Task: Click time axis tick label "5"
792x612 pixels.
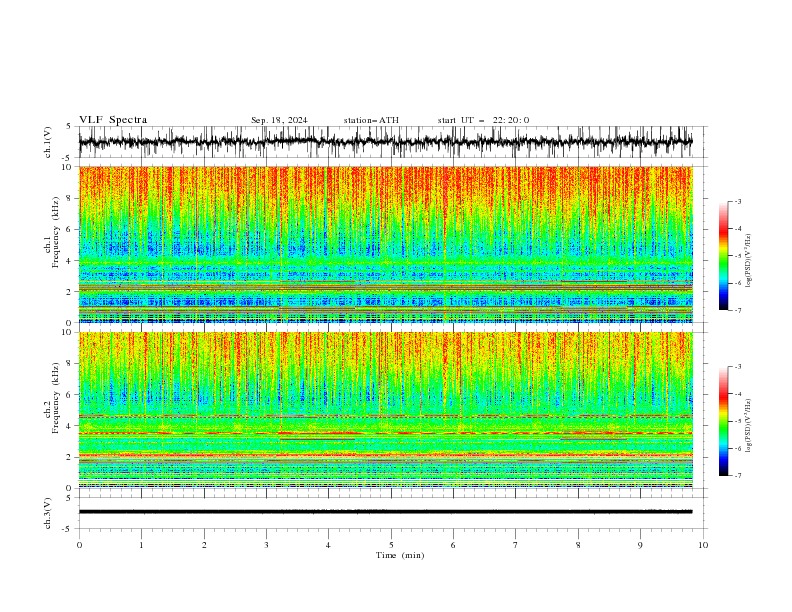Action: (x=391, y=545)
